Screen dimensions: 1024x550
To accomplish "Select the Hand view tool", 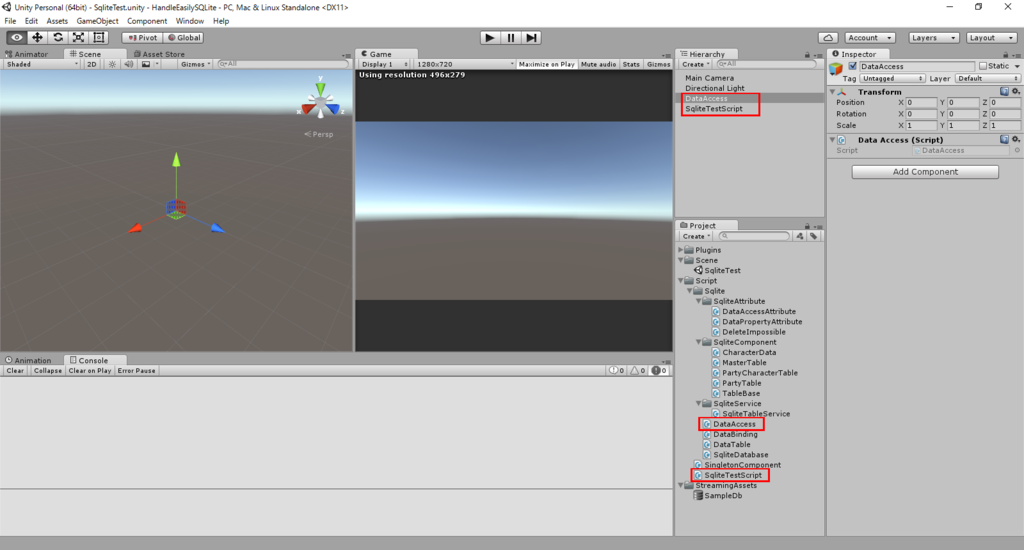I will click(17, 38).
